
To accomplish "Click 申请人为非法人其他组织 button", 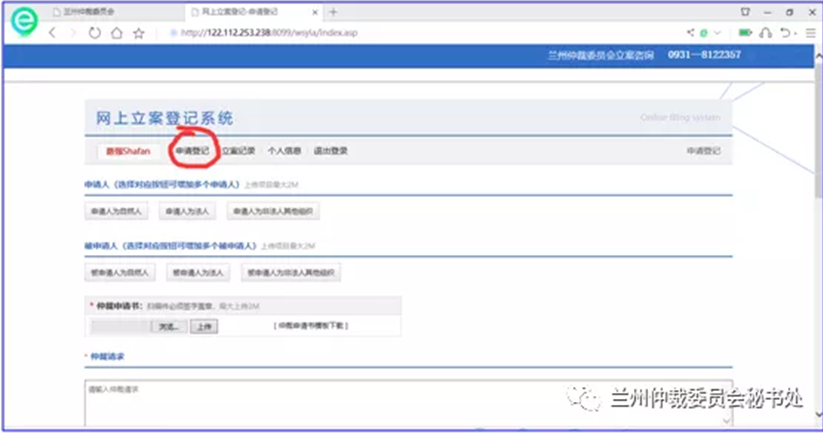I will tap(273, 211).
